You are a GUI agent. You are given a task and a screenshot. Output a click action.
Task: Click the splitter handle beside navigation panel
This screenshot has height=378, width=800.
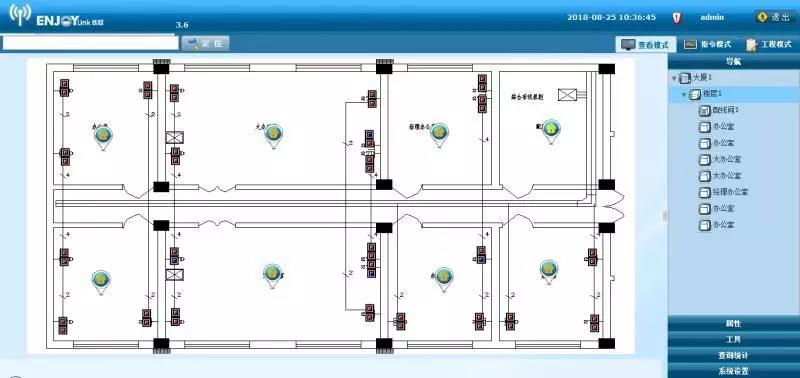click(664, 216)
